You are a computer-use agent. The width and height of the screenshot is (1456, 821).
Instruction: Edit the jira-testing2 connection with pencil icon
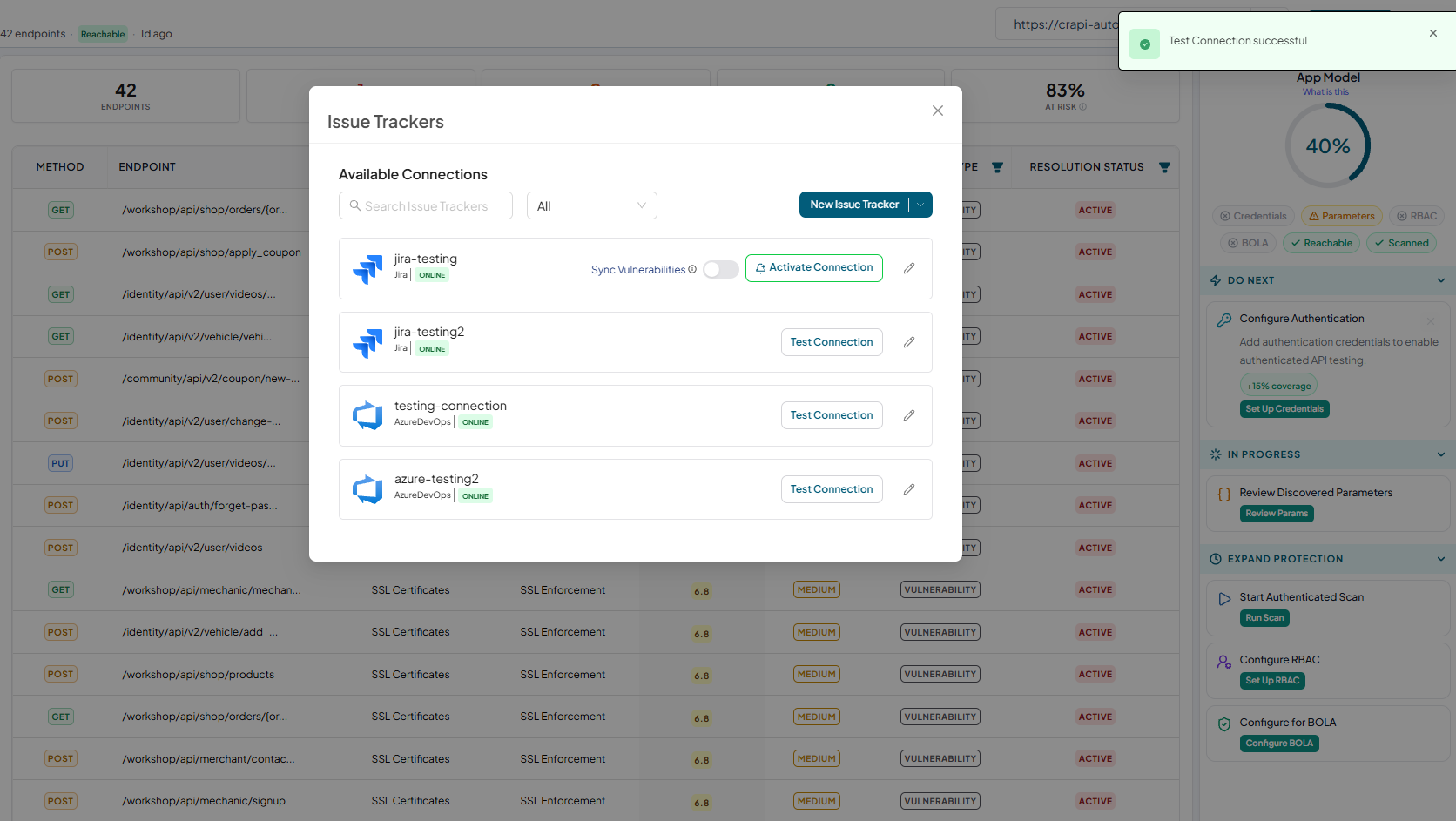(x=909, y=342)
